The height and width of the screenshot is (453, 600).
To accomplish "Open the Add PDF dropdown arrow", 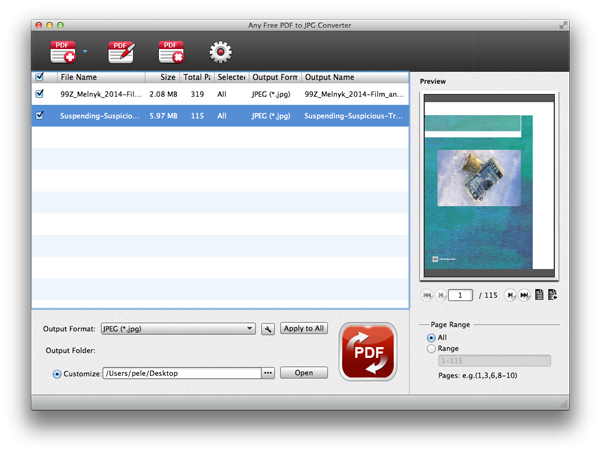I will pos(85,51).
